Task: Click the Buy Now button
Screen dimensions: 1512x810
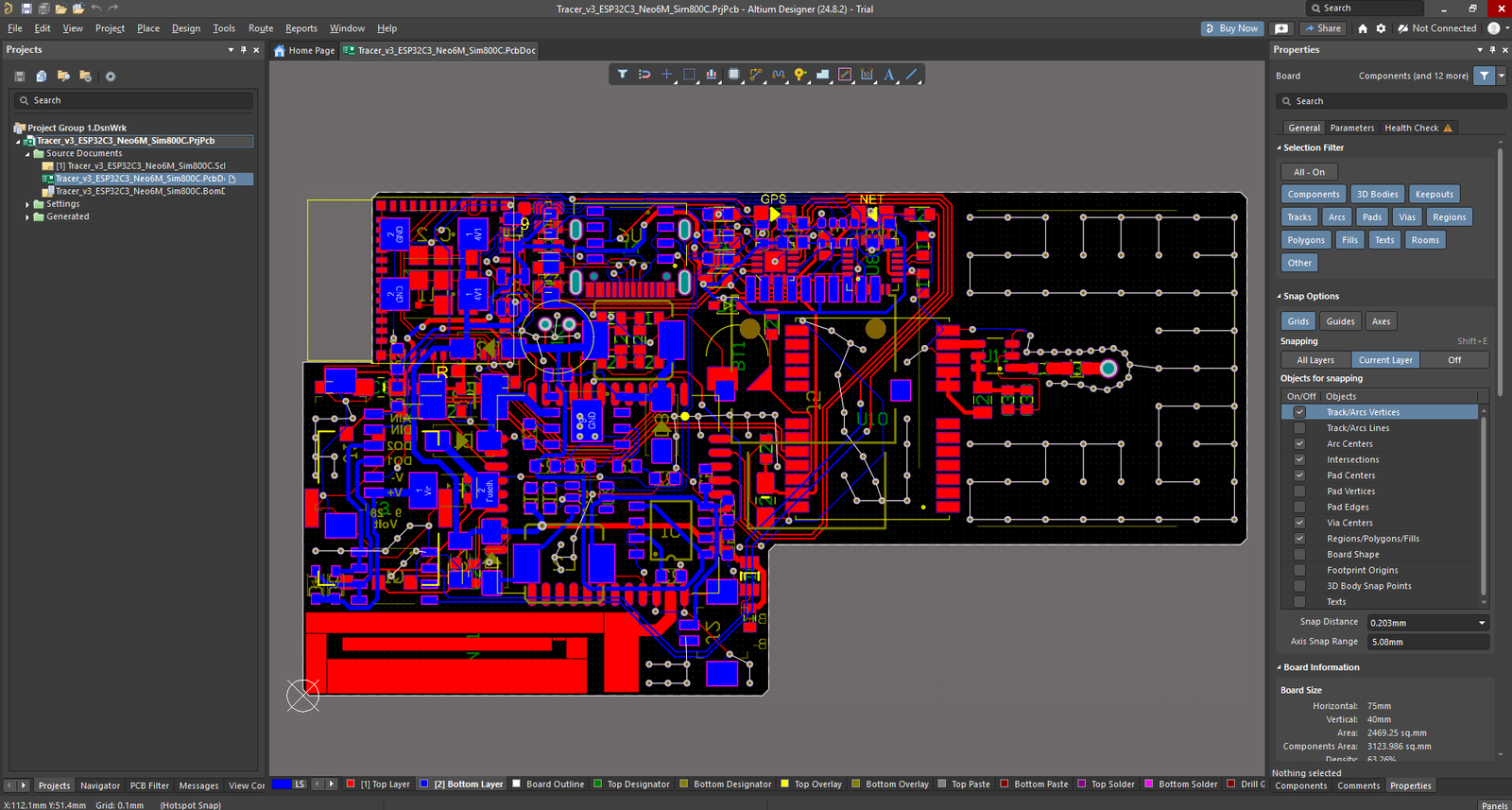Action: [1233, 28]
